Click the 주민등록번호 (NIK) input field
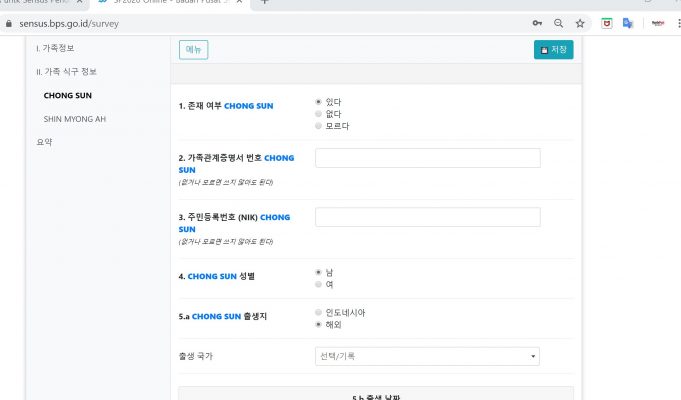Viewport: 681px width, 400px height. point(427,217)
